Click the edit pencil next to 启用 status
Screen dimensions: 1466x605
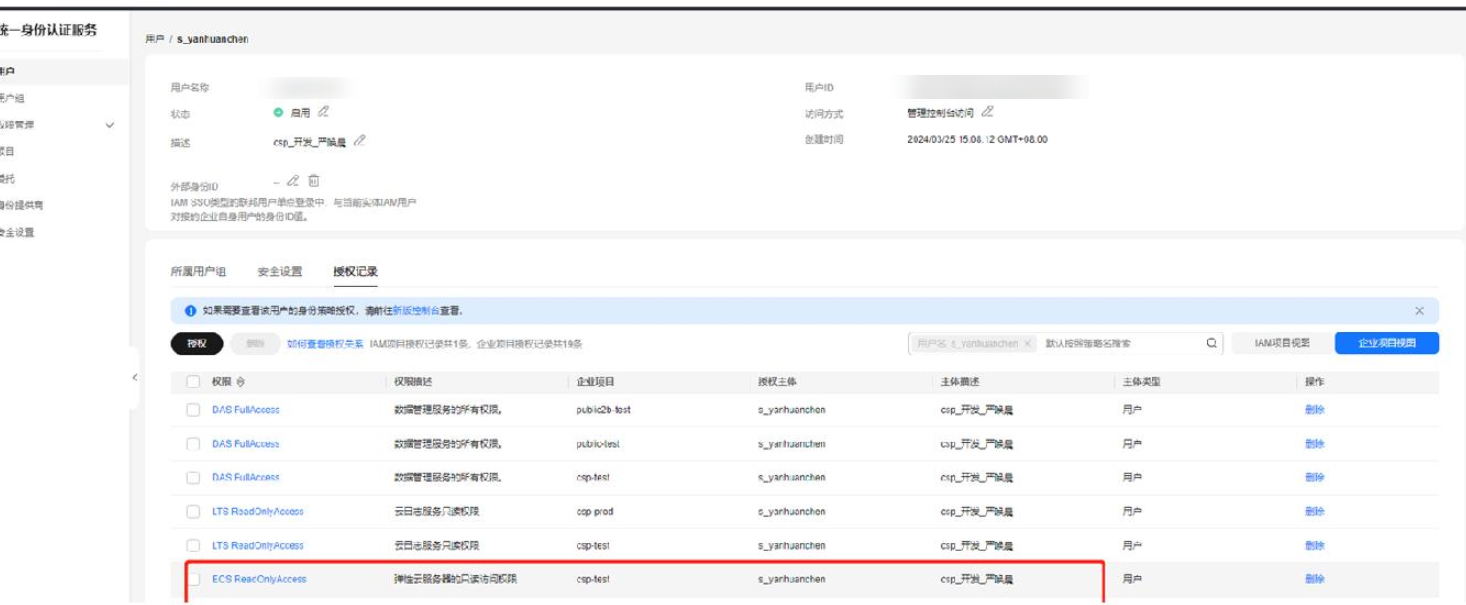coord(323,113)
